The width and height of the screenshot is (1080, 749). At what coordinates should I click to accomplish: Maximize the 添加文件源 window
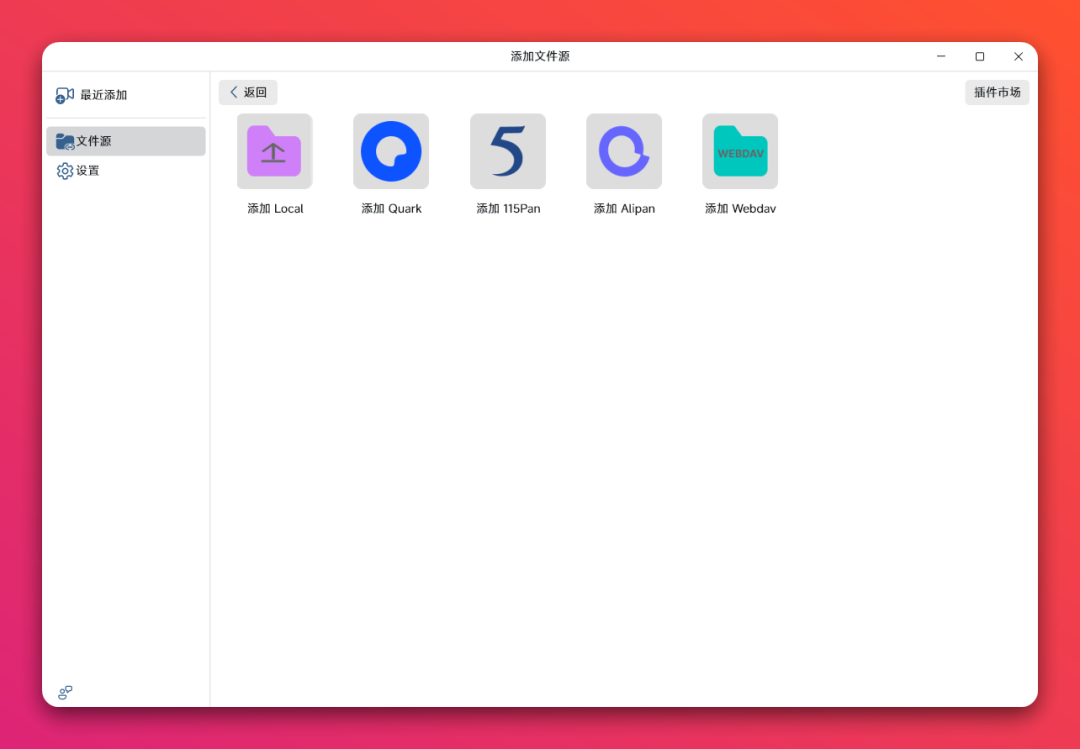pyautogui.click(x=979, y=57)
